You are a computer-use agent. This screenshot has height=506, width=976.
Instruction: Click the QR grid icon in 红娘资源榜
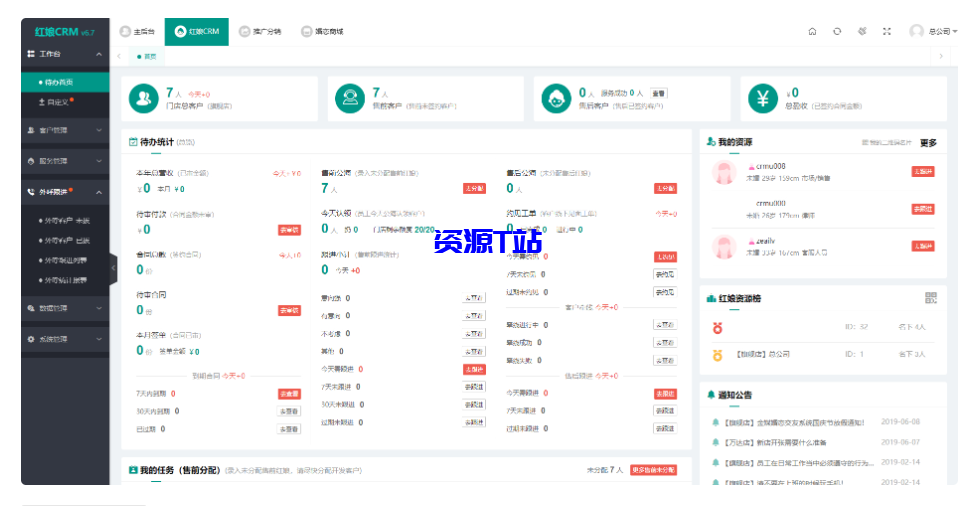tap(931, 298)
